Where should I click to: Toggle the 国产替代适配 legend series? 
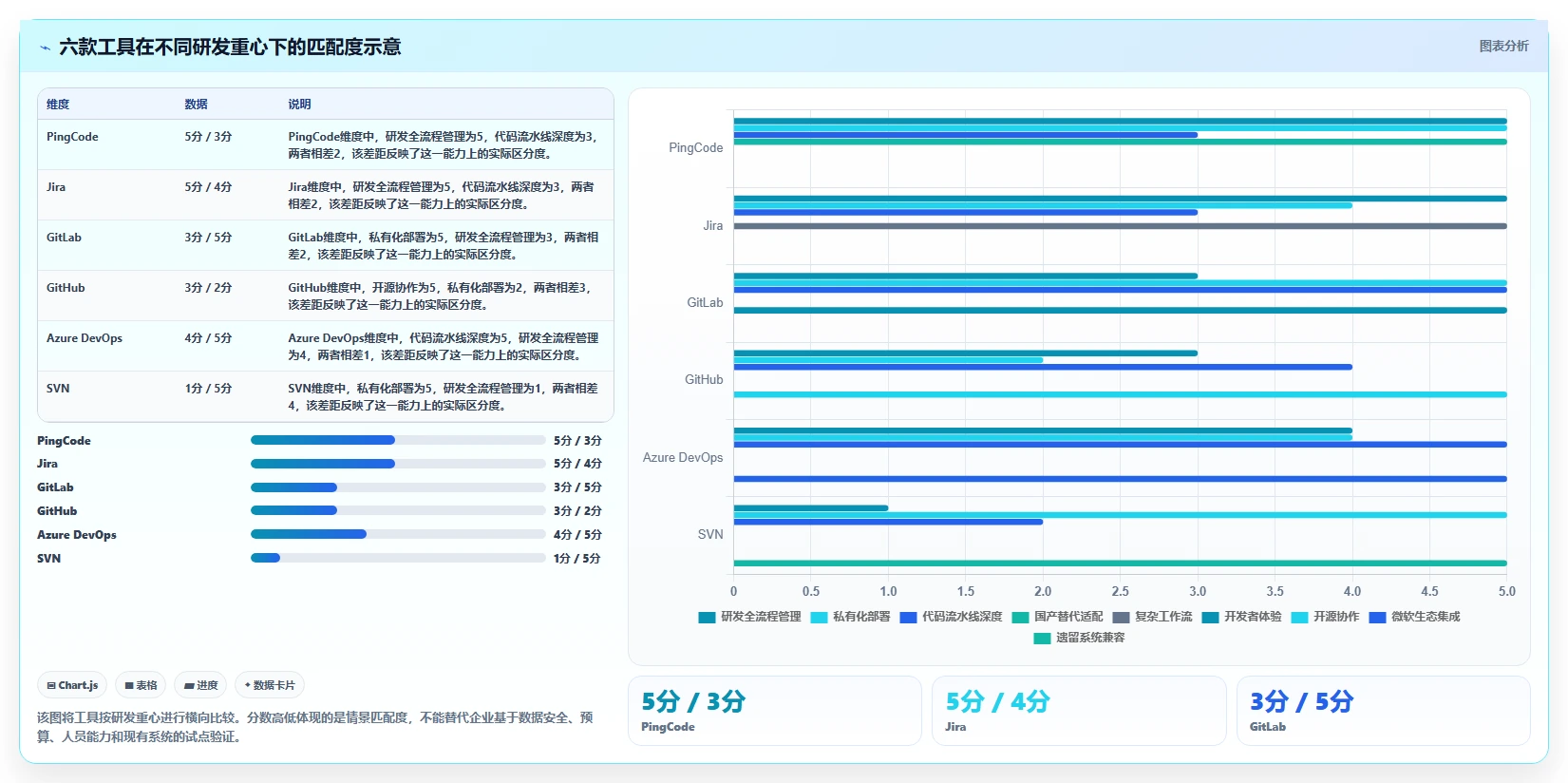(1057, 617)
